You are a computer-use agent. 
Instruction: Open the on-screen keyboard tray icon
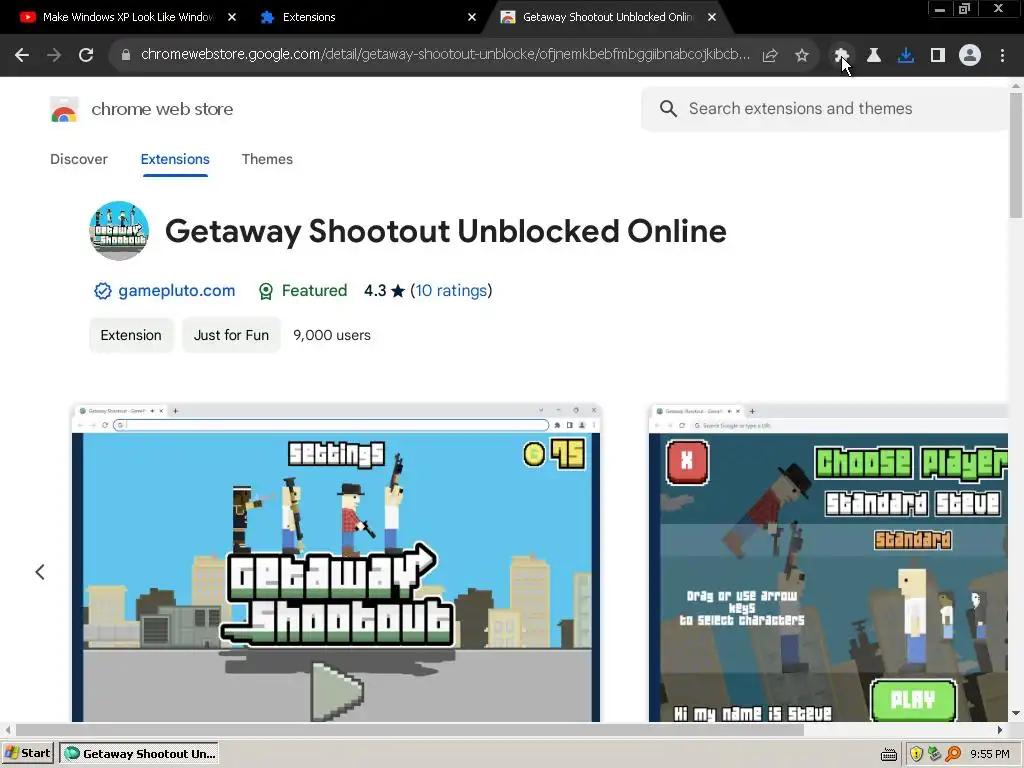click(x=889, y=754)
